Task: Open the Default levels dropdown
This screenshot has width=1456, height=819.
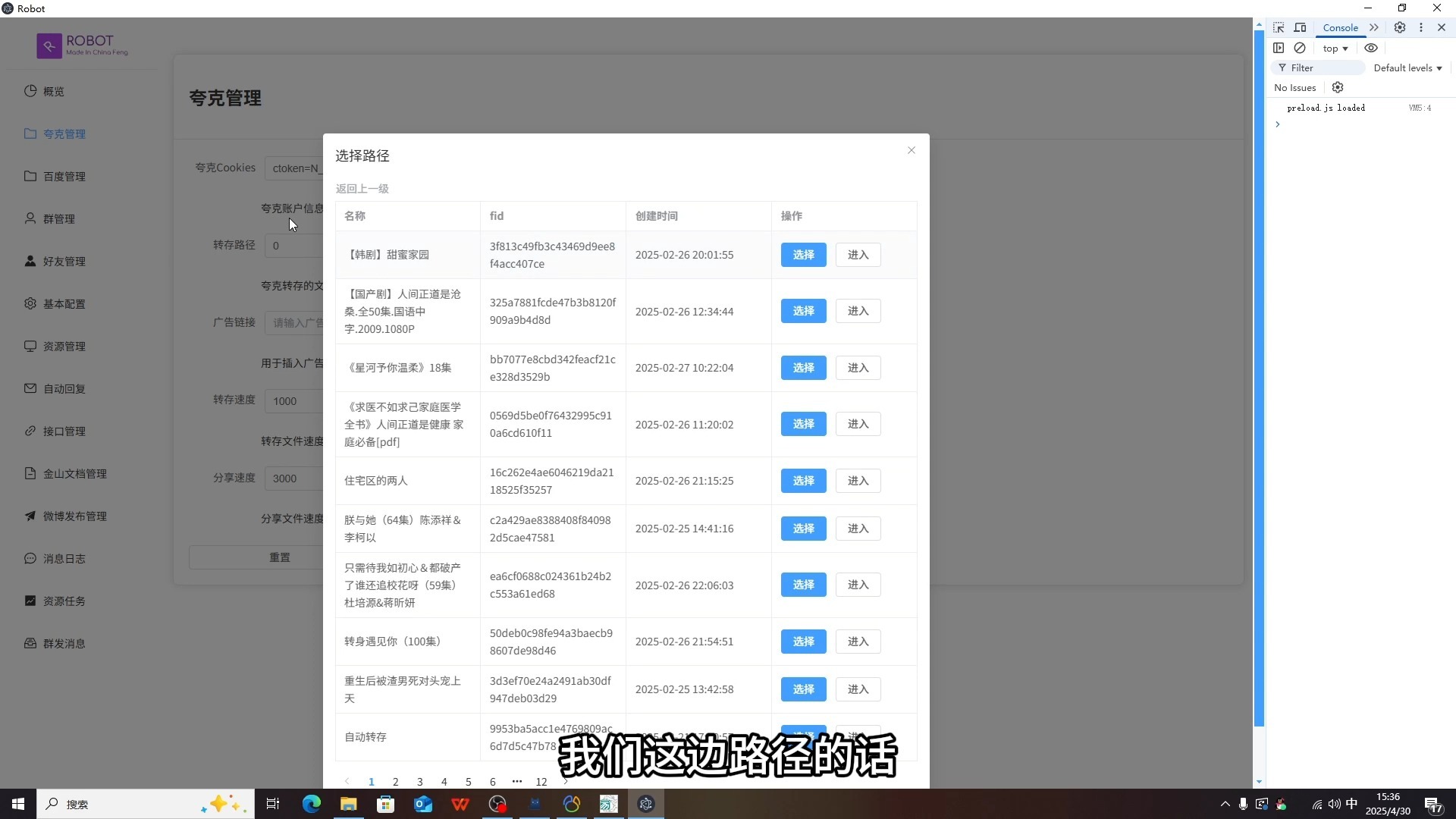Action: click(x=1407, y=67)
